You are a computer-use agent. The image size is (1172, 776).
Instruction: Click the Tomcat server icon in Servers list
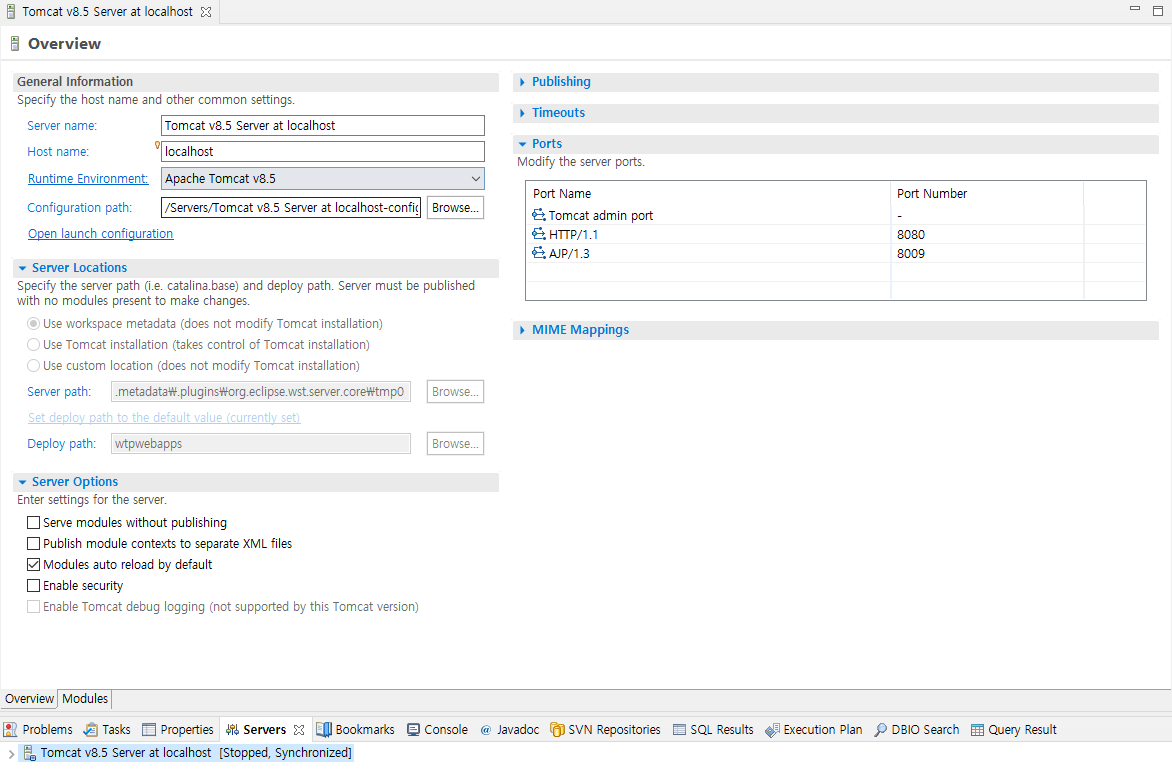click(29, 753)
